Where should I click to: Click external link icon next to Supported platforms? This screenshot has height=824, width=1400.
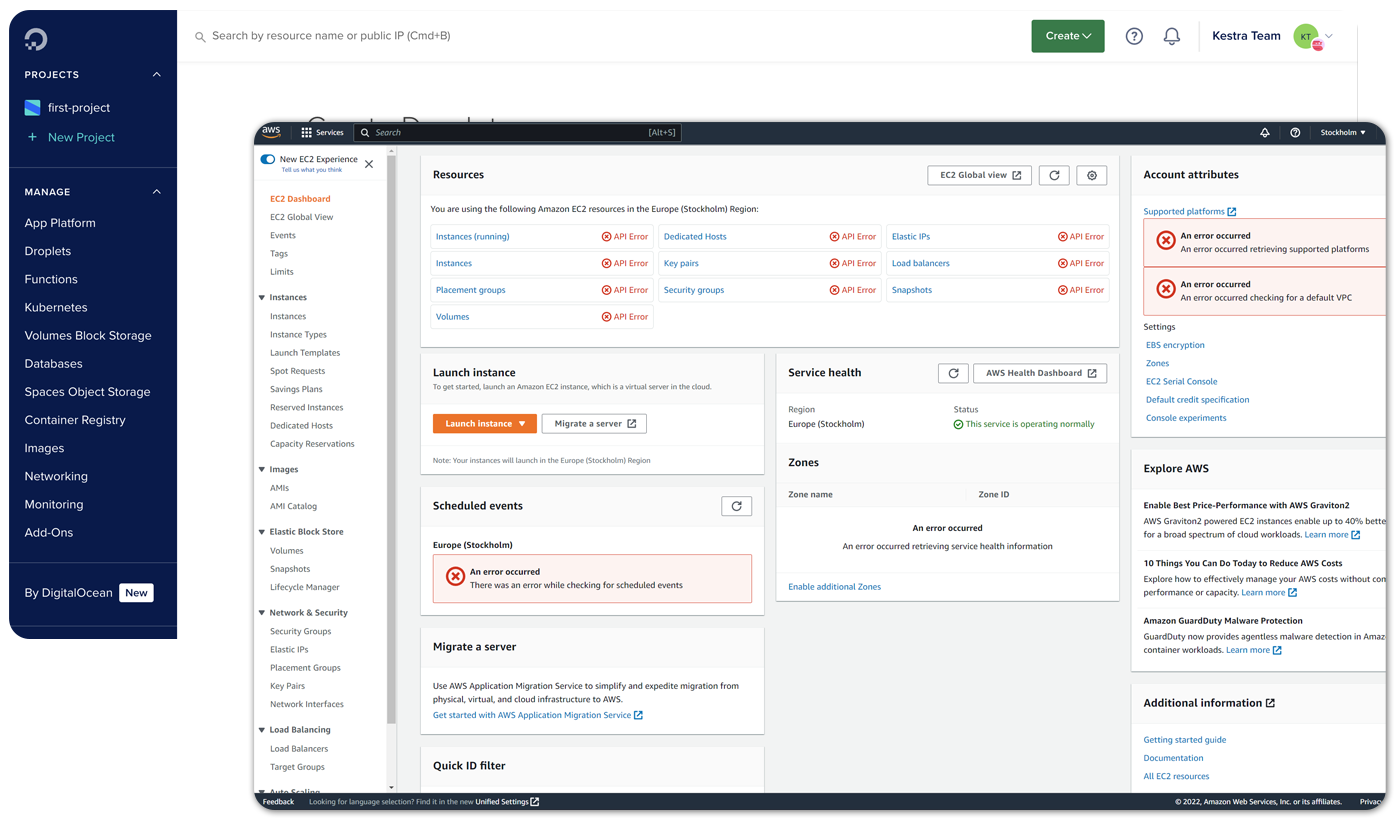point(1232,212)
